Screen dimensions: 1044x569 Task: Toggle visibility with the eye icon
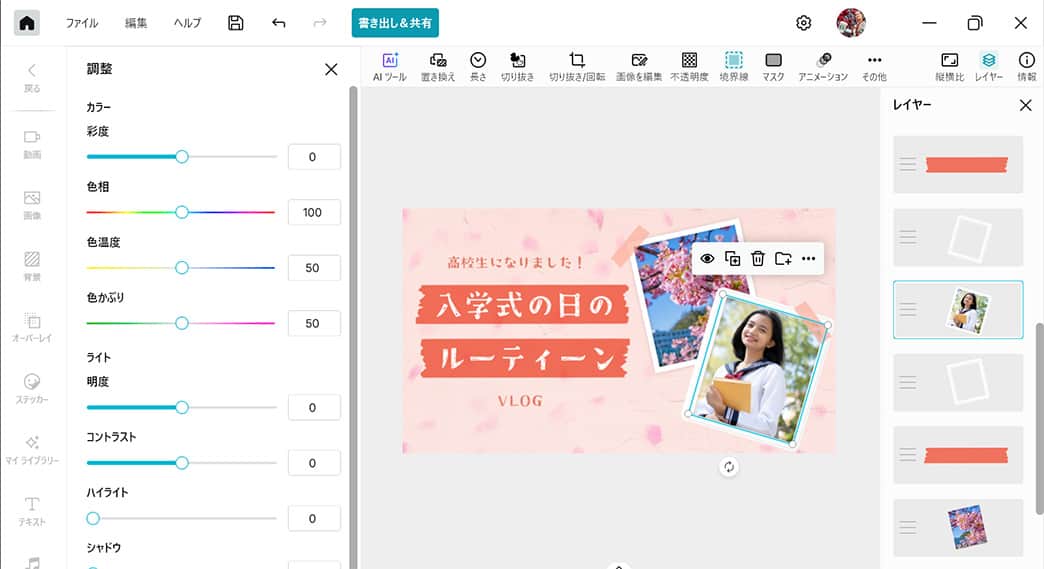click(x=707, y=259)
